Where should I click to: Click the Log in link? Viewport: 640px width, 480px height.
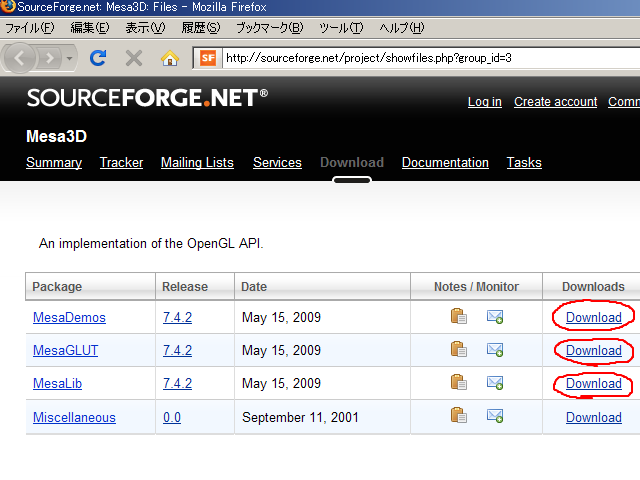pyautogui.click(x=484, y=102)
